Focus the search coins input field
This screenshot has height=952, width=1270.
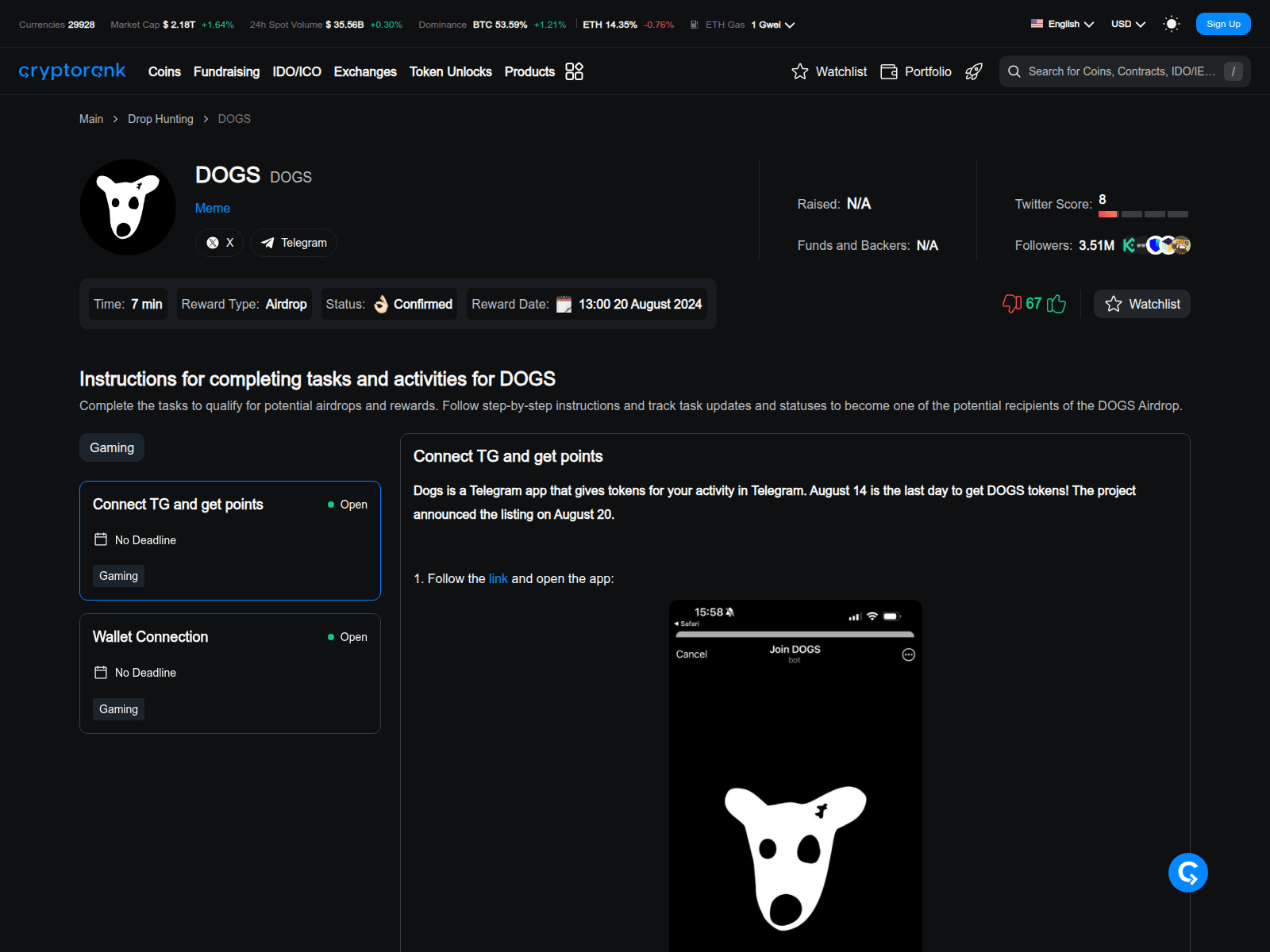point(1125,71)
